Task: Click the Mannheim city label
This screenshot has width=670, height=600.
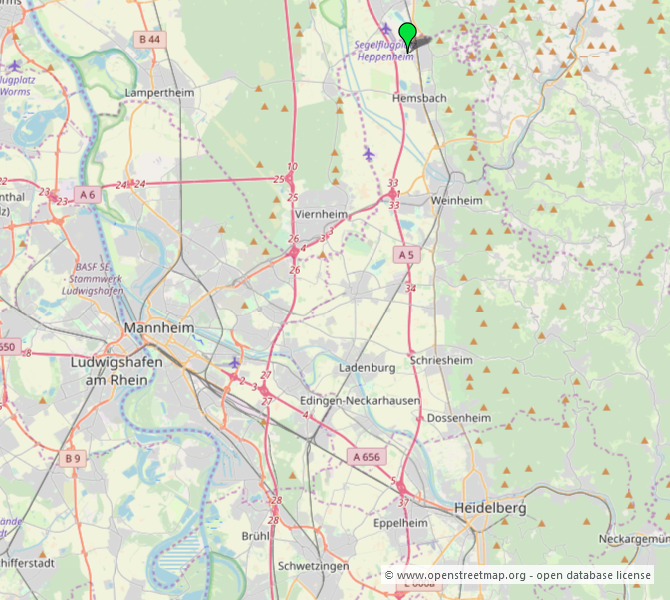Action: point(159,328)
